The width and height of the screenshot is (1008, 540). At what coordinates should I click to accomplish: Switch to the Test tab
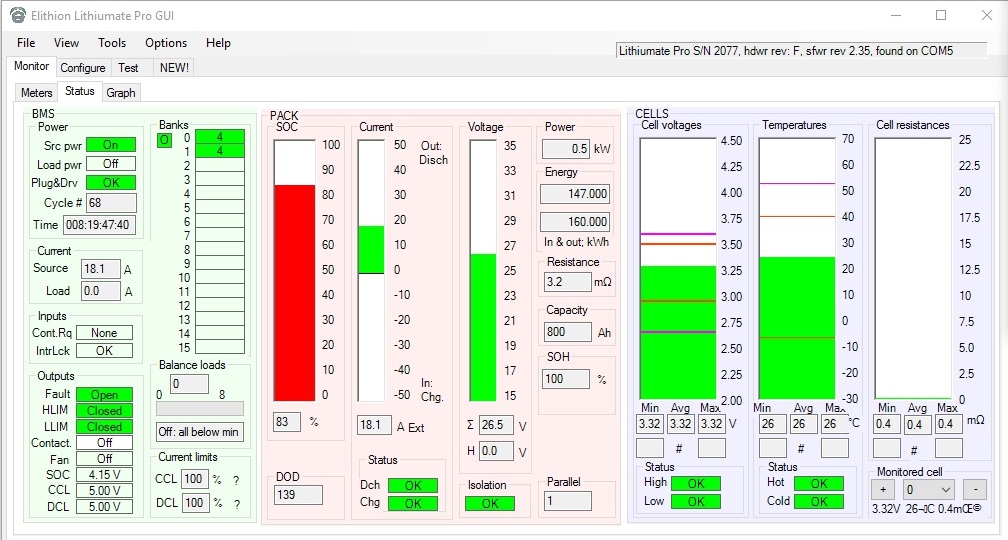tap(128, 68)
